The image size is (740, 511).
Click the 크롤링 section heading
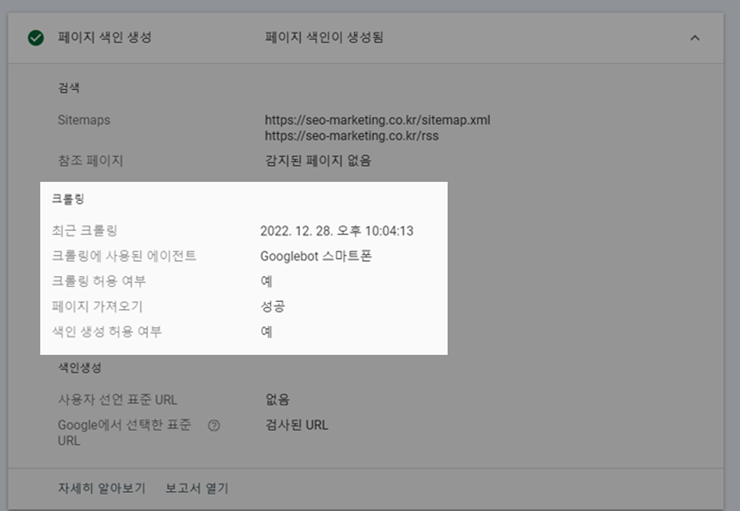pos(67,199)
